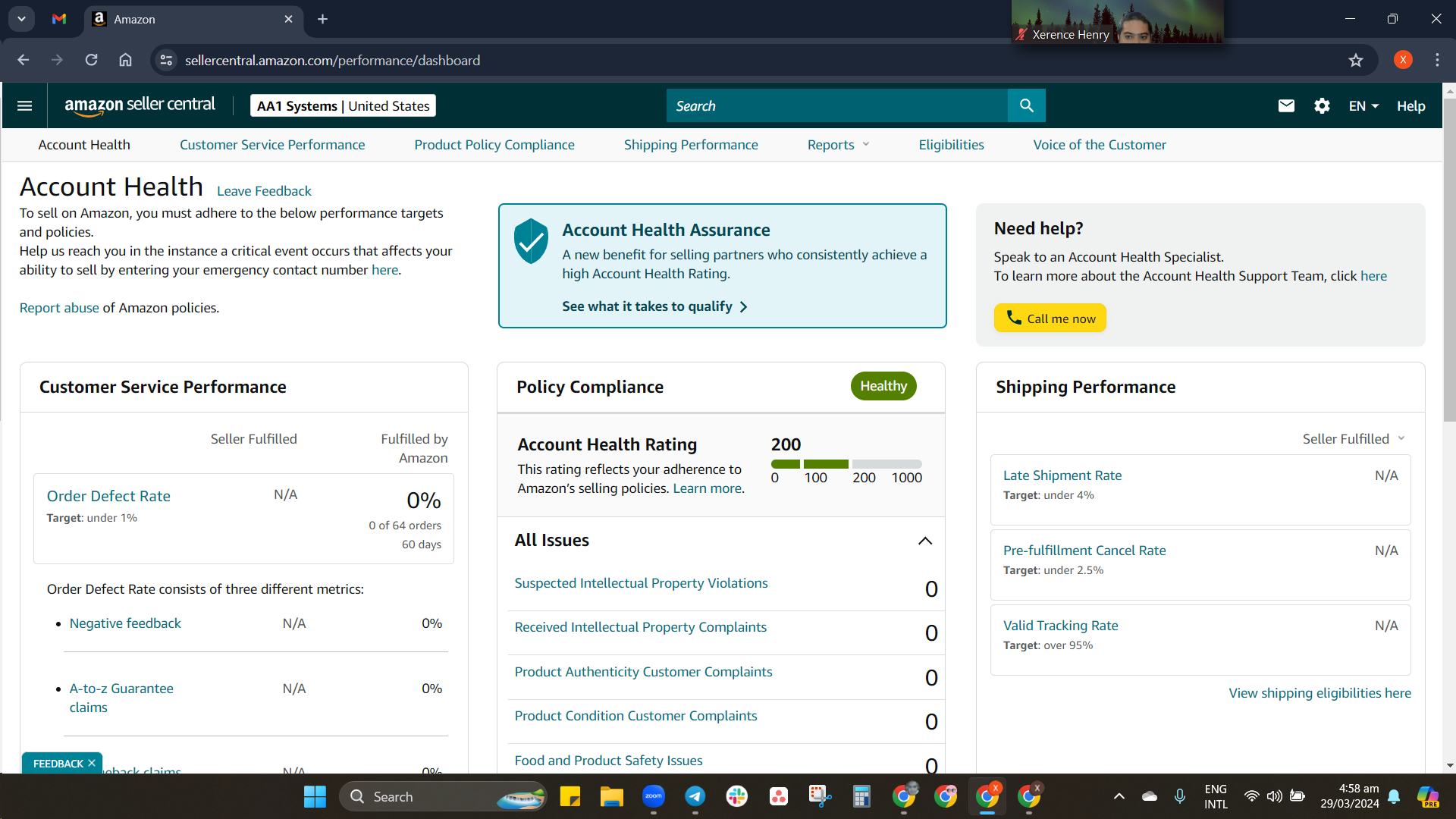Open the notification bell in system tray

coord(1394,796)
